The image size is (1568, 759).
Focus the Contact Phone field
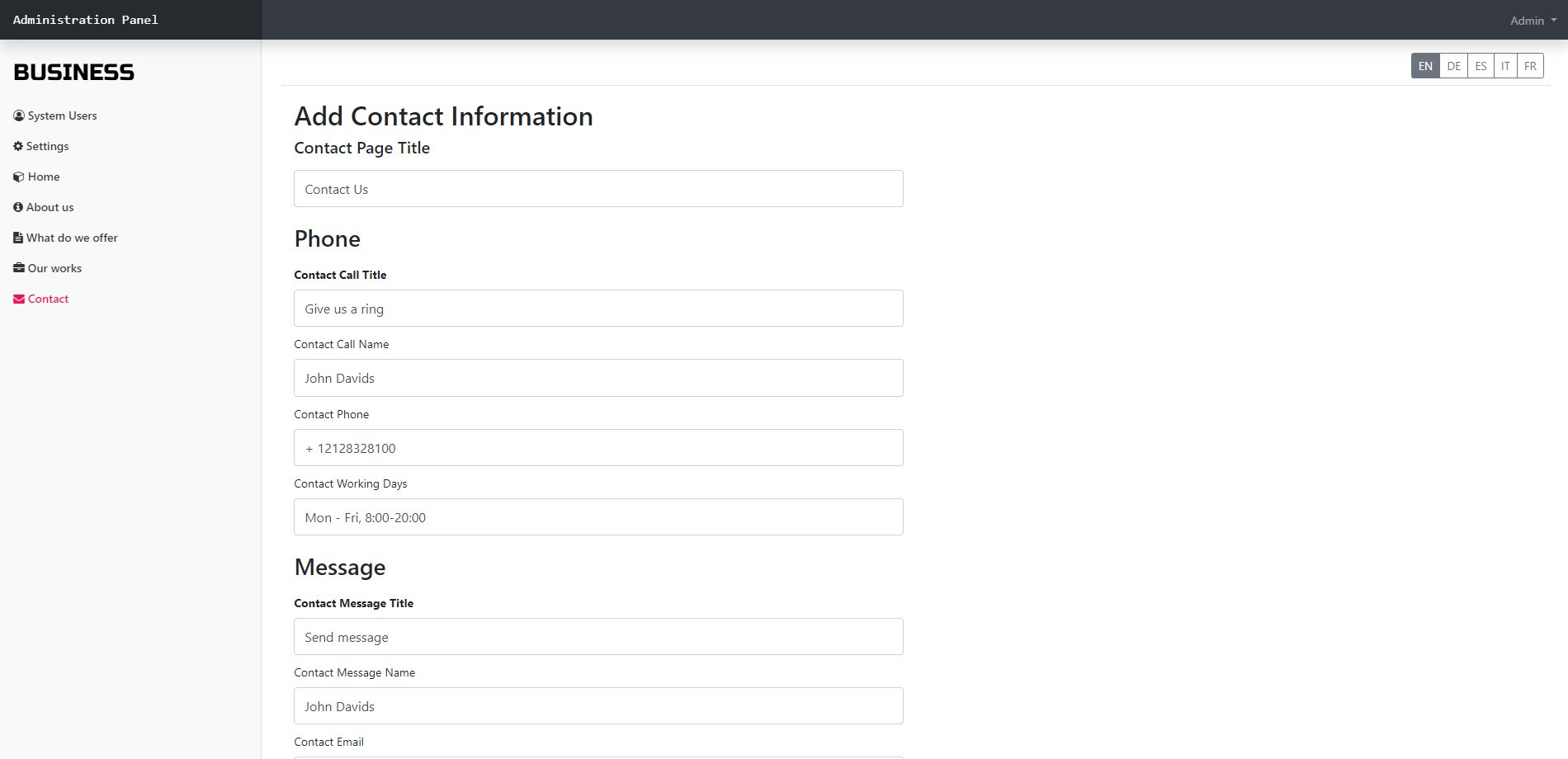click(598, 448)
